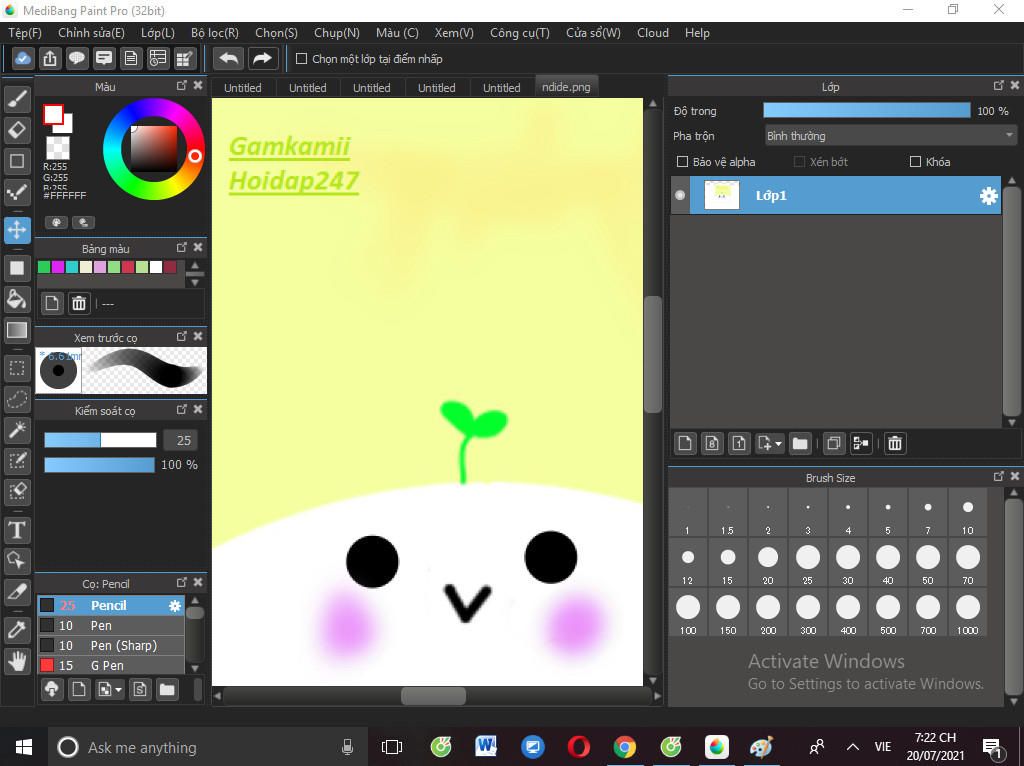Screen dimensions: 1024x766
Task: Choose the Text tool
Action: [17, 529]
